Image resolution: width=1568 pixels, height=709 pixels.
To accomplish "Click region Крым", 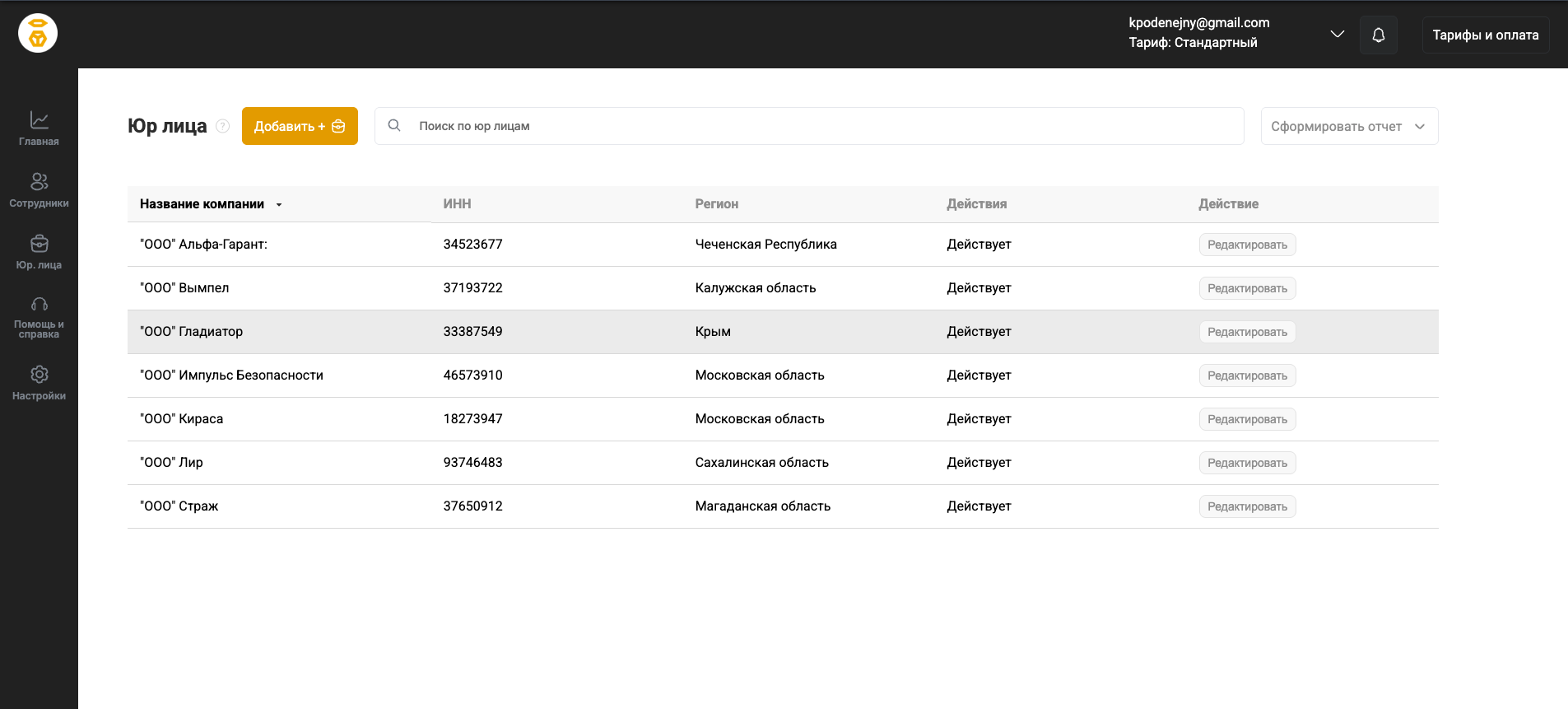I will tap(713, 332).
